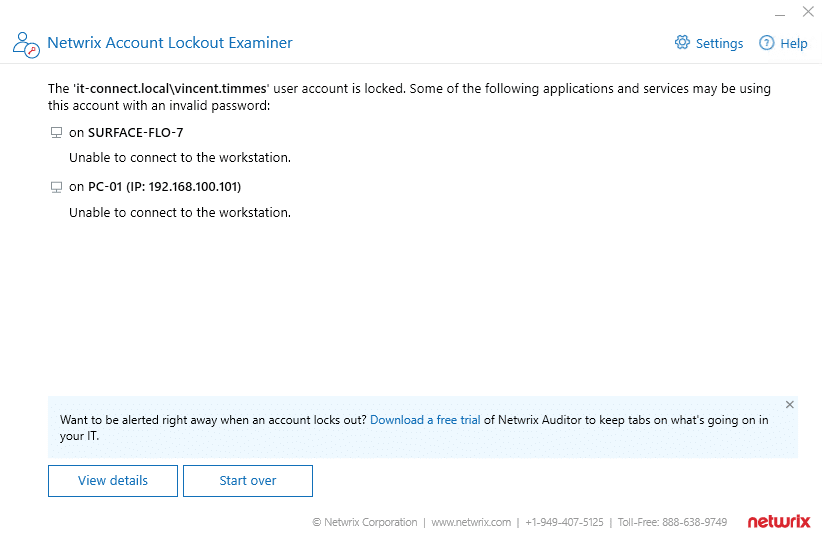Click the Netwrix Account Lockout Examiner logo icon

[x=26, y=44]
